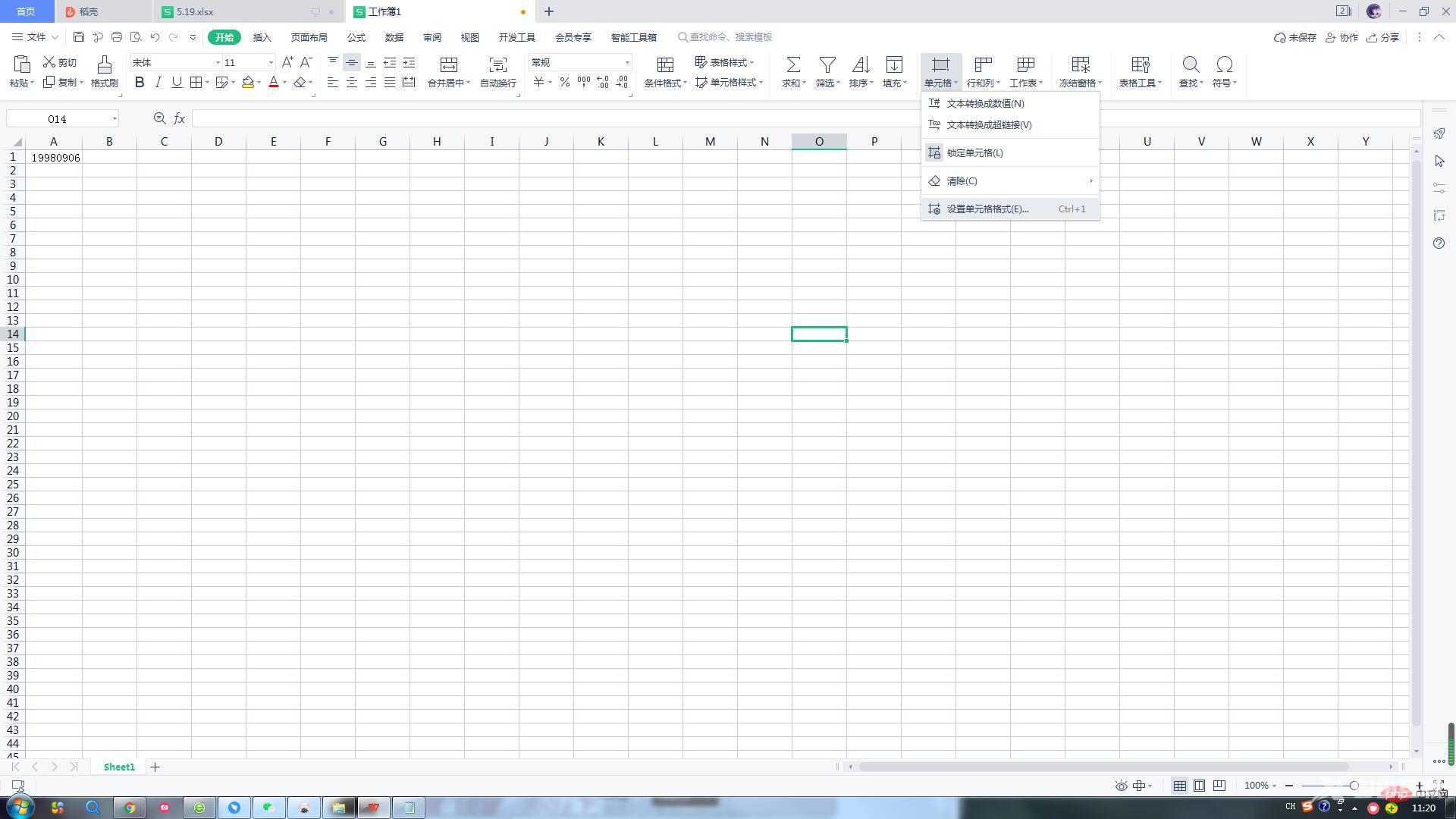The height and width of the screenshot is (819, 1456).
Task: Open the number format (常规) dropdown
Action: click(627, 63)
